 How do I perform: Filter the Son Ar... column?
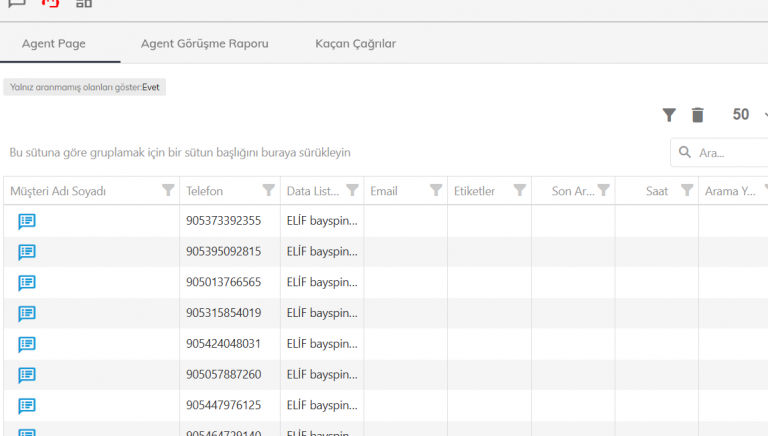tap(603, 190)
